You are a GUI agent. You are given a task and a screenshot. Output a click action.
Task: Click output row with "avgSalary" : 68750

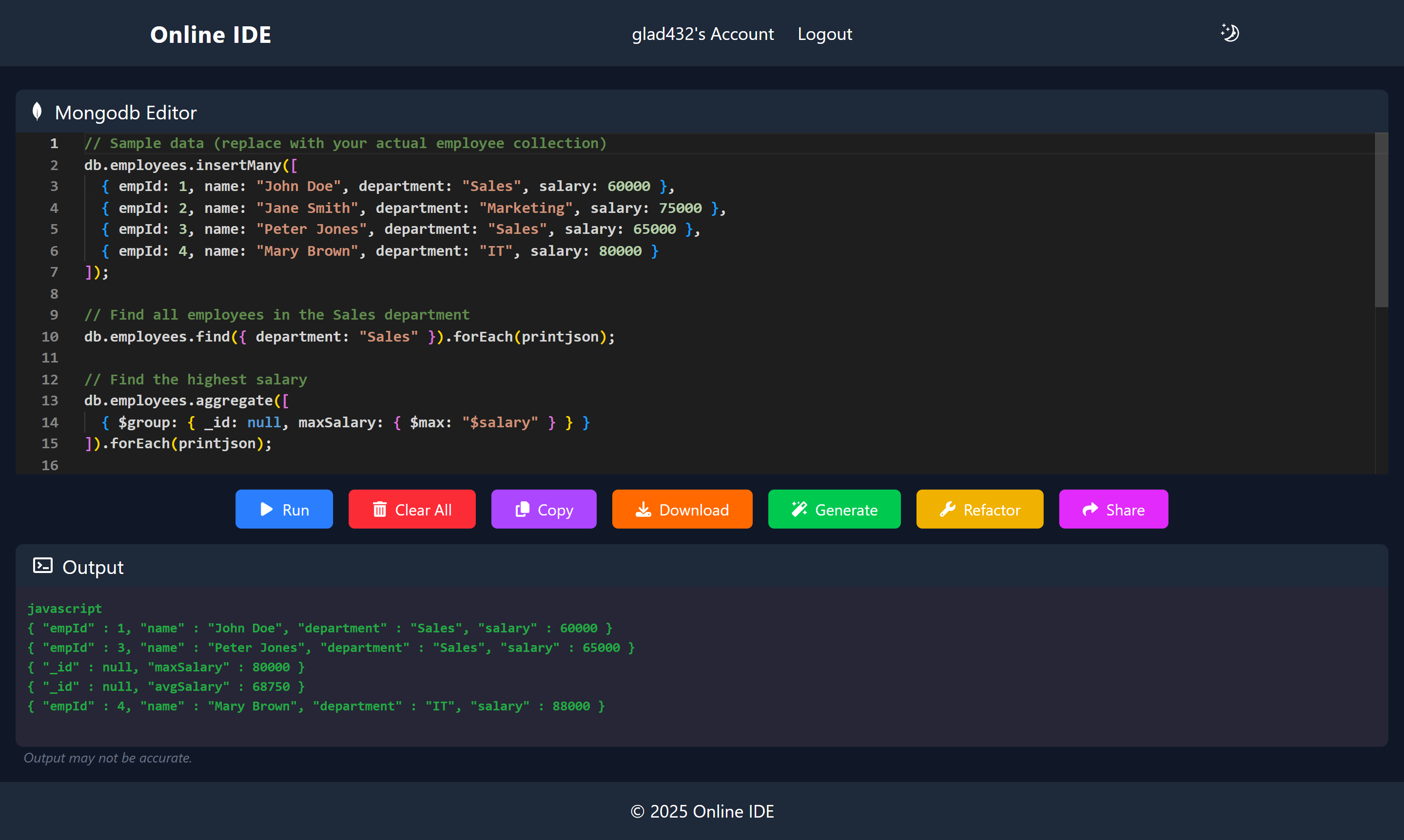(166, 687)
